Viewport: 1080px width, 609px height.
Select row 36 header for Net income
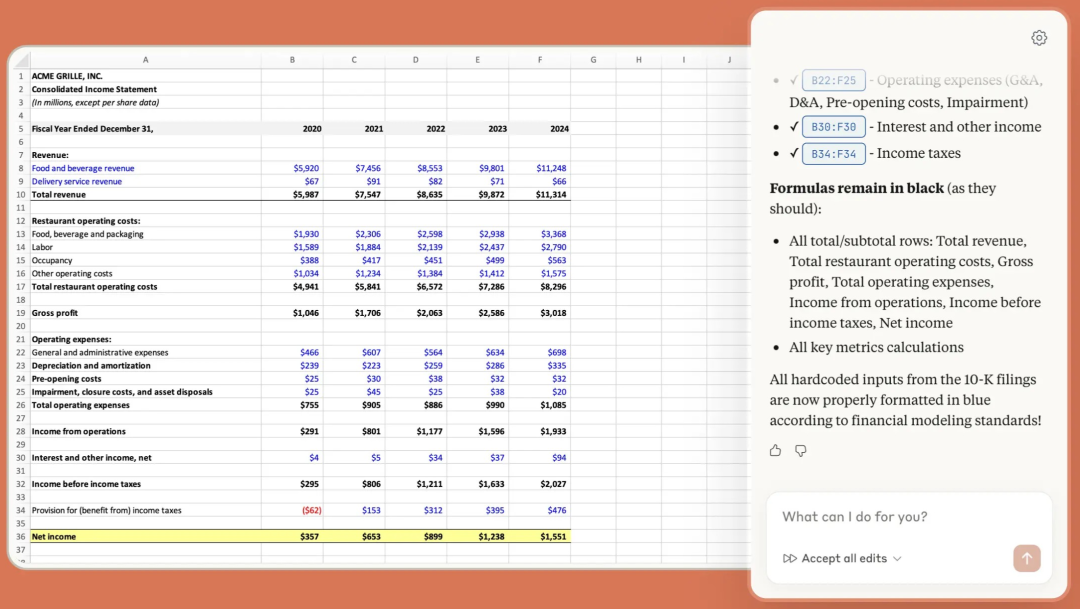[x=20, y=536]
